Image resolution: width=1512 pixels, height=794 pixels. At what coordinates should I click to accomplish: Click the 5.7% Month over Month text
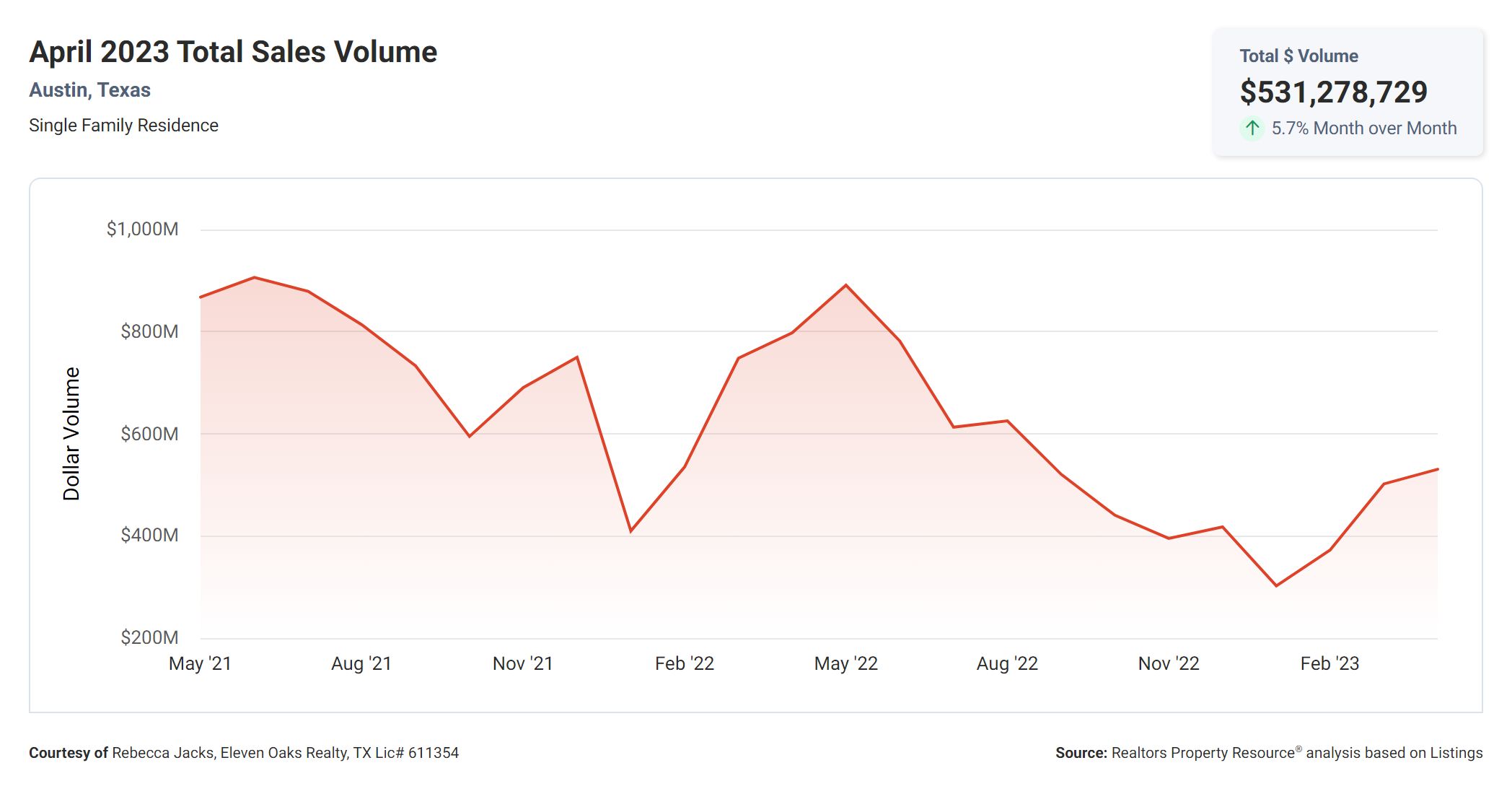pyautogui.click(x=1363, y=128)
